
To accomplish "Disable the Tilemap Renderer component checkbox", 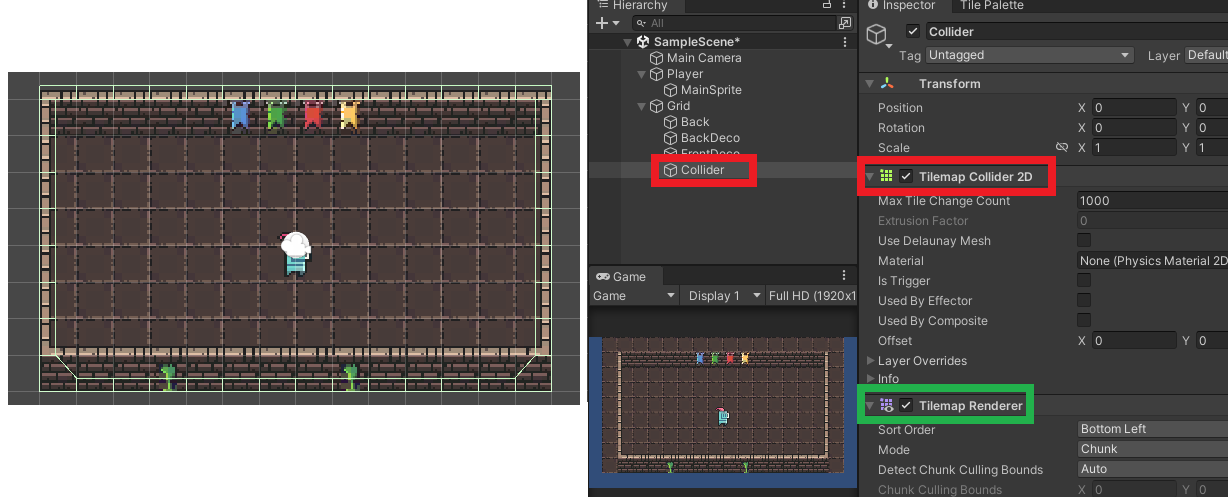I will pyautogui.click(x=906, y=405).
